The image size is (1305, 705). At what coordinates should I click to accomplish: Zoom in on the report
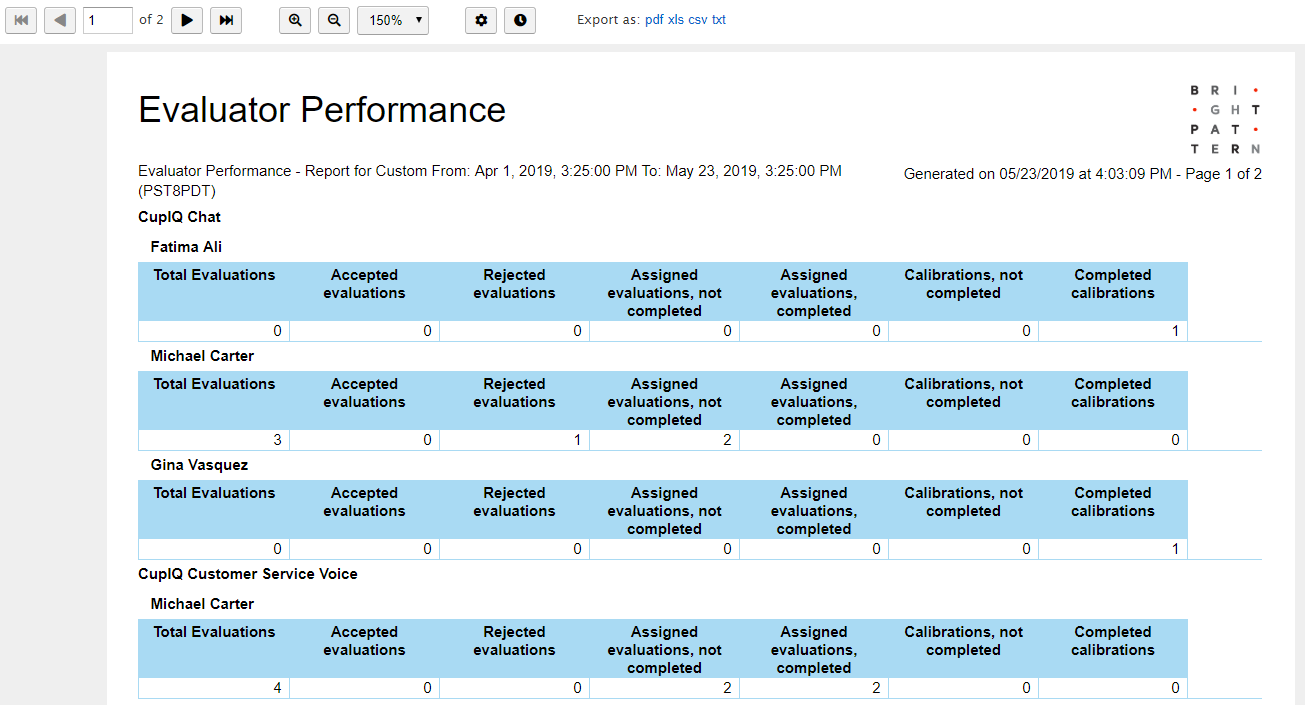(295, 20)
